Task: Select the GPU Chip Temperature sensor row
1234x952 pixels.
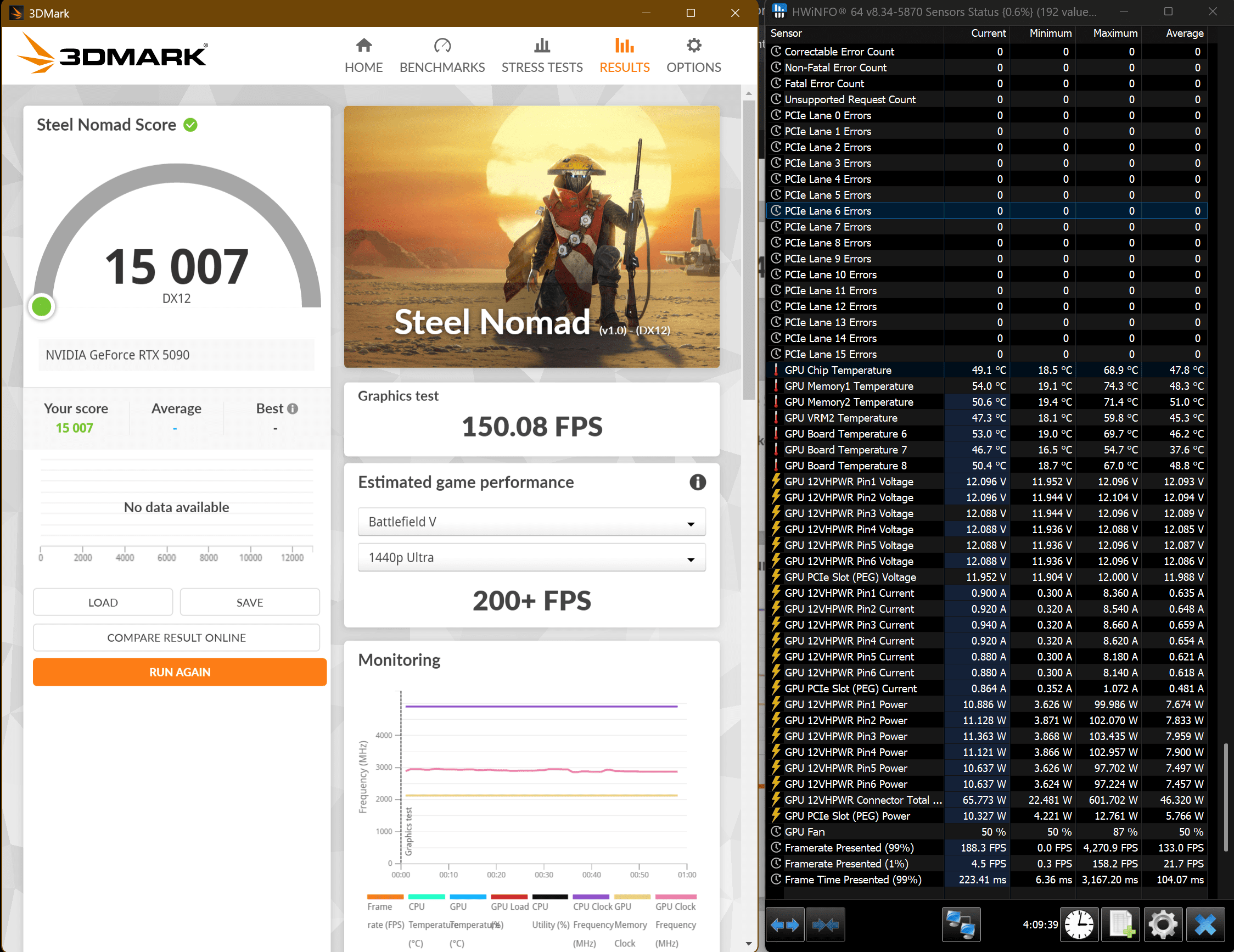Action: tap(837, 370)
